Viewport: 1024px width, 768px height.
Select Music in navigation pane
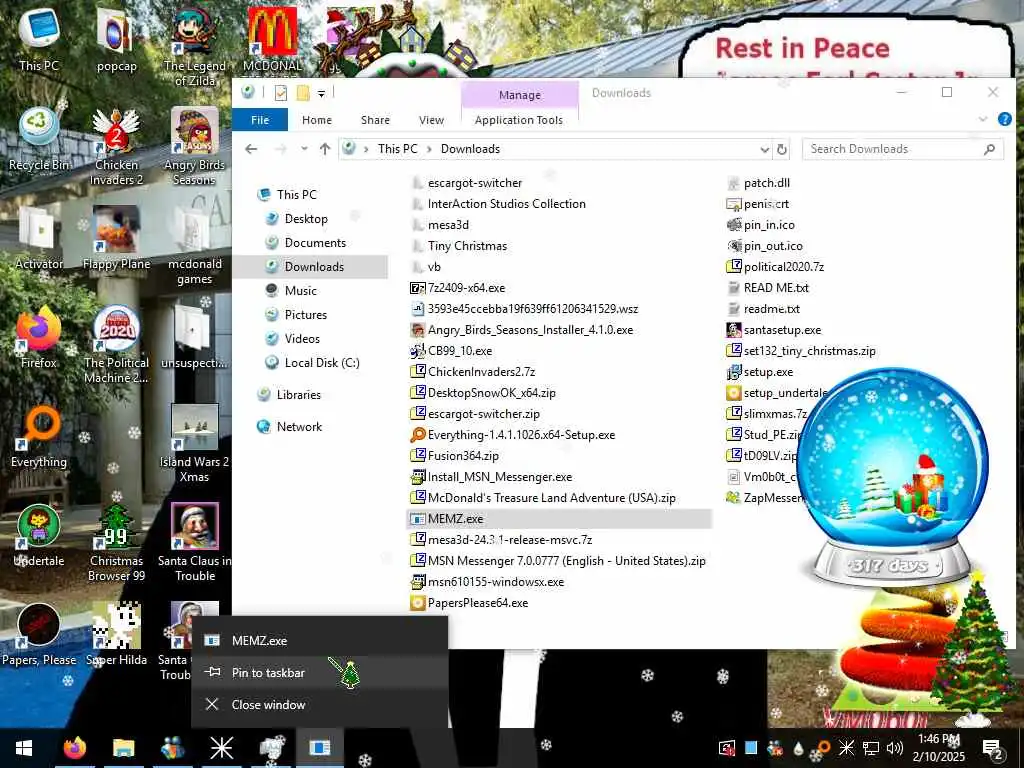click(x=300, y=291)
